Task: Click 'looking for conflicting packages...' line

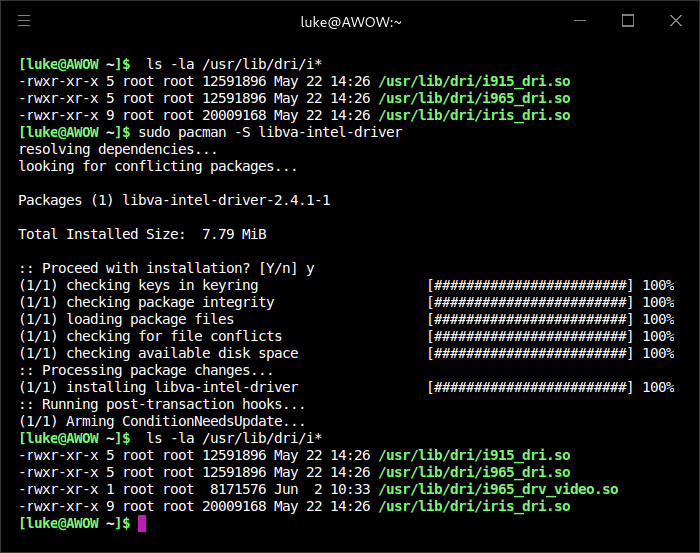Action: (158, 166)
